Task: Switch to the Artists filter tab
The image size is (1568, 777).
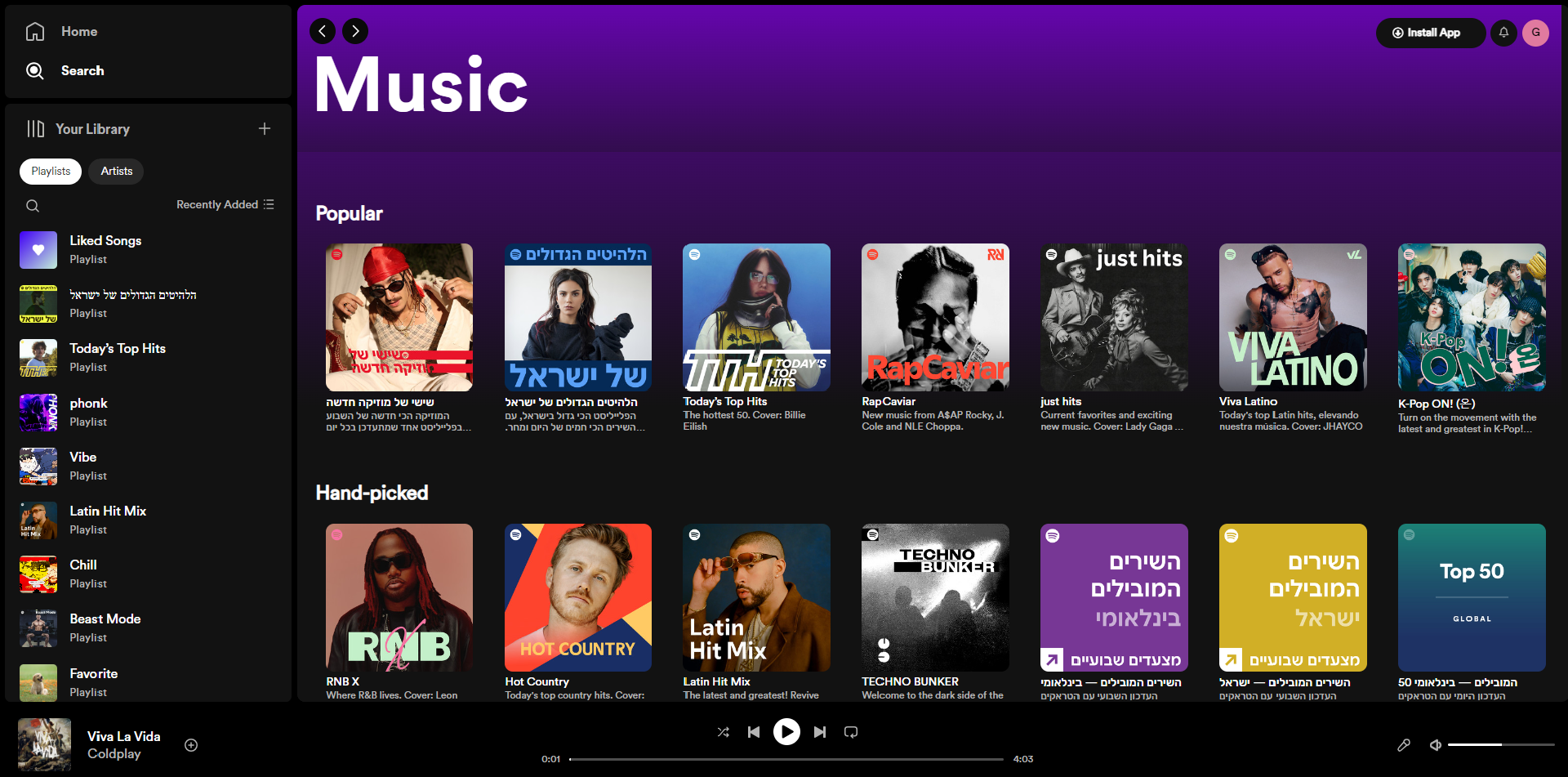Action: coord(116,171)
